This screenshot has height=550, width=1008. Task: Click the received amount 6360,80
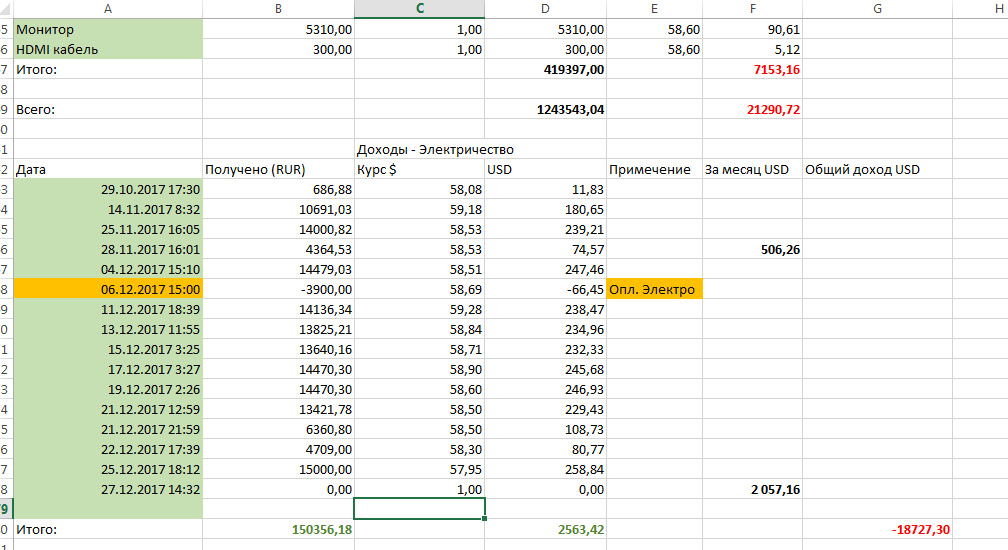(328, 429)
